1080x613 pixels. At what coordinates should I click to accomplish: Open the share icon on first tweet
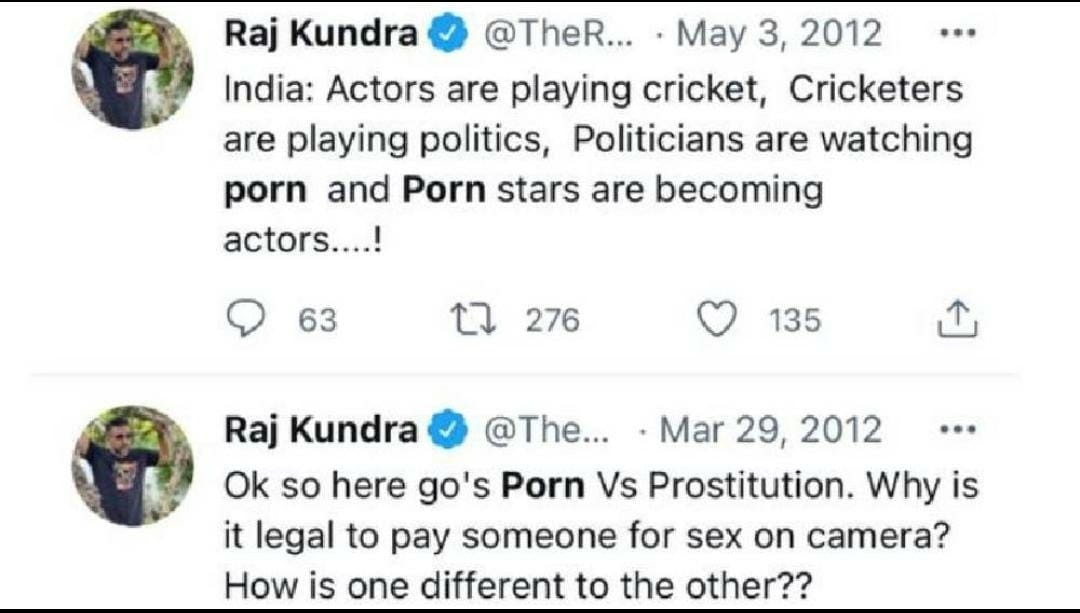point(957,320)
